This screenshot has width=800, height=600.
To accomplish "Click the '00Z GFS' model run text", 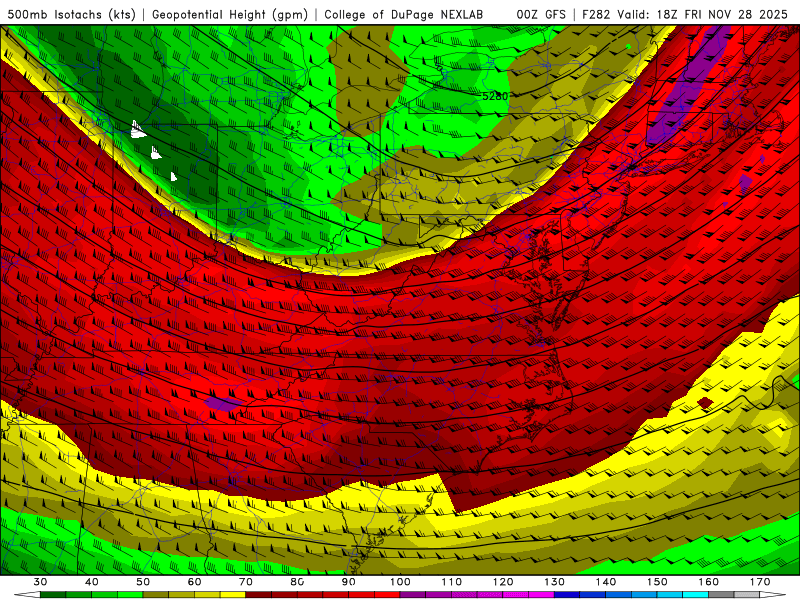I will click(541, 14).
